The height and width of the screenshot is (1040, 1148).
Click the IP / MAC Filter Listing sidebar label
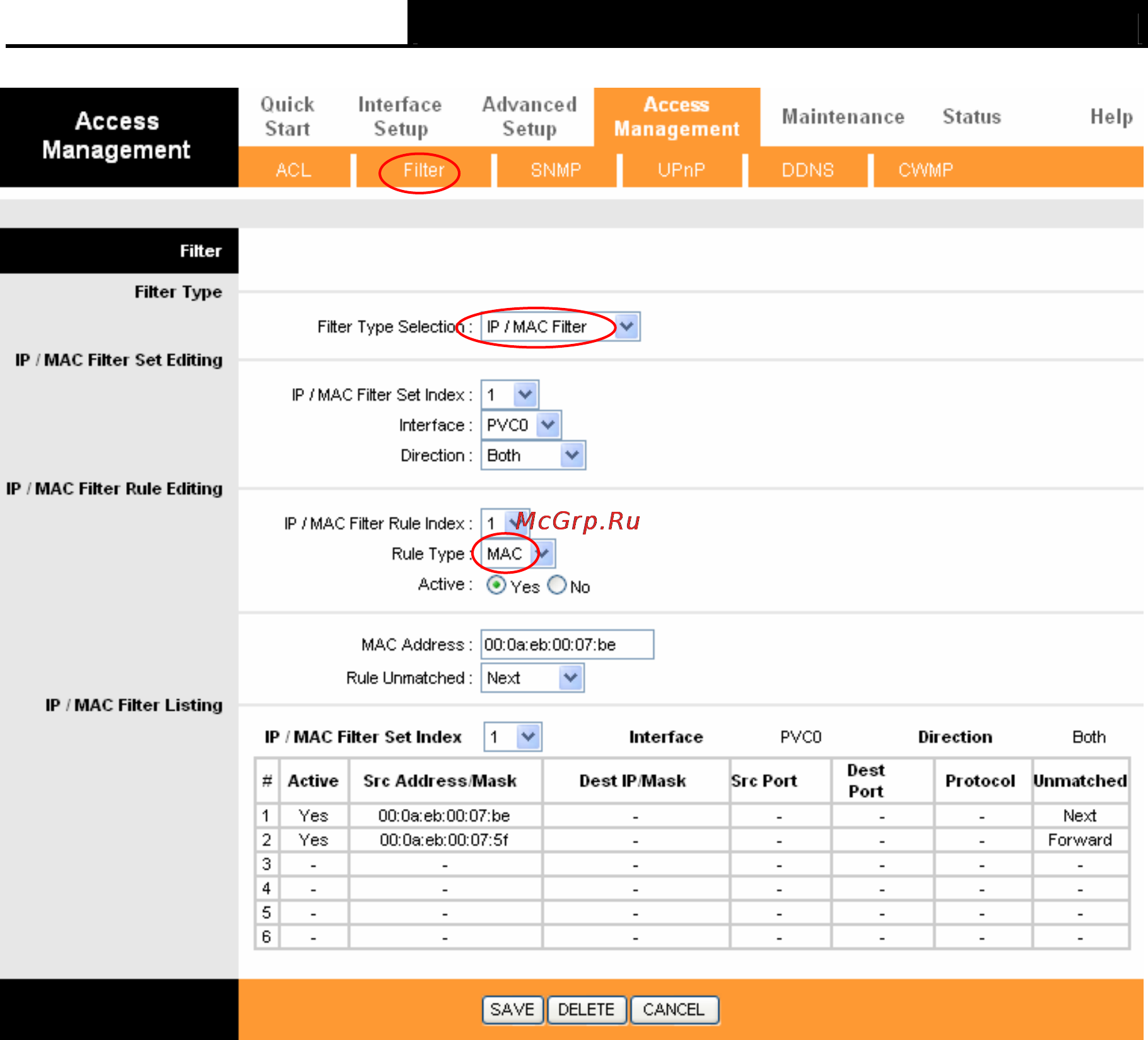pyautogui.click(x=134, y=705)
